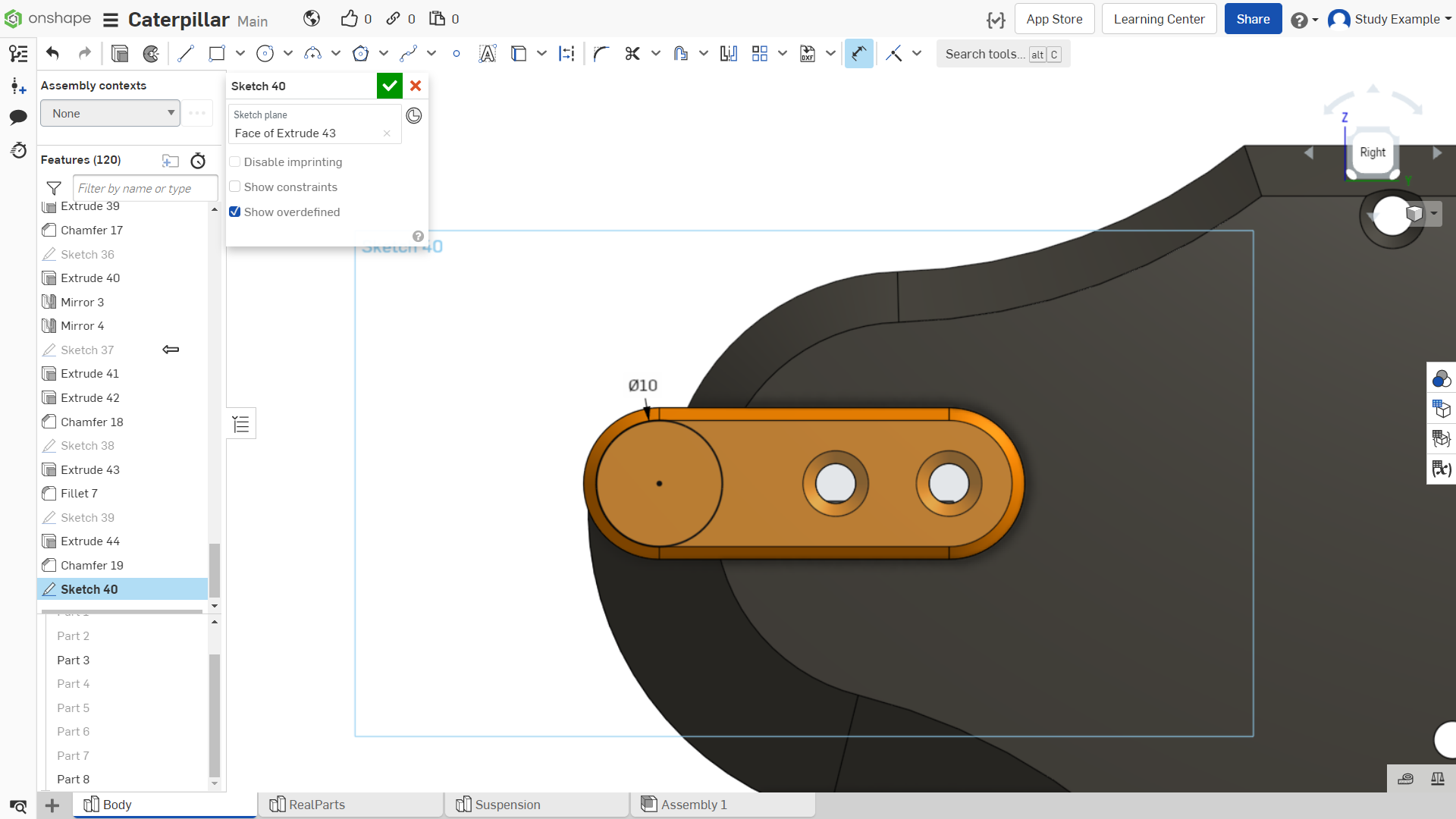
Task: Expand the rectangle tool dropdown arrow
Action: point(240,54)
